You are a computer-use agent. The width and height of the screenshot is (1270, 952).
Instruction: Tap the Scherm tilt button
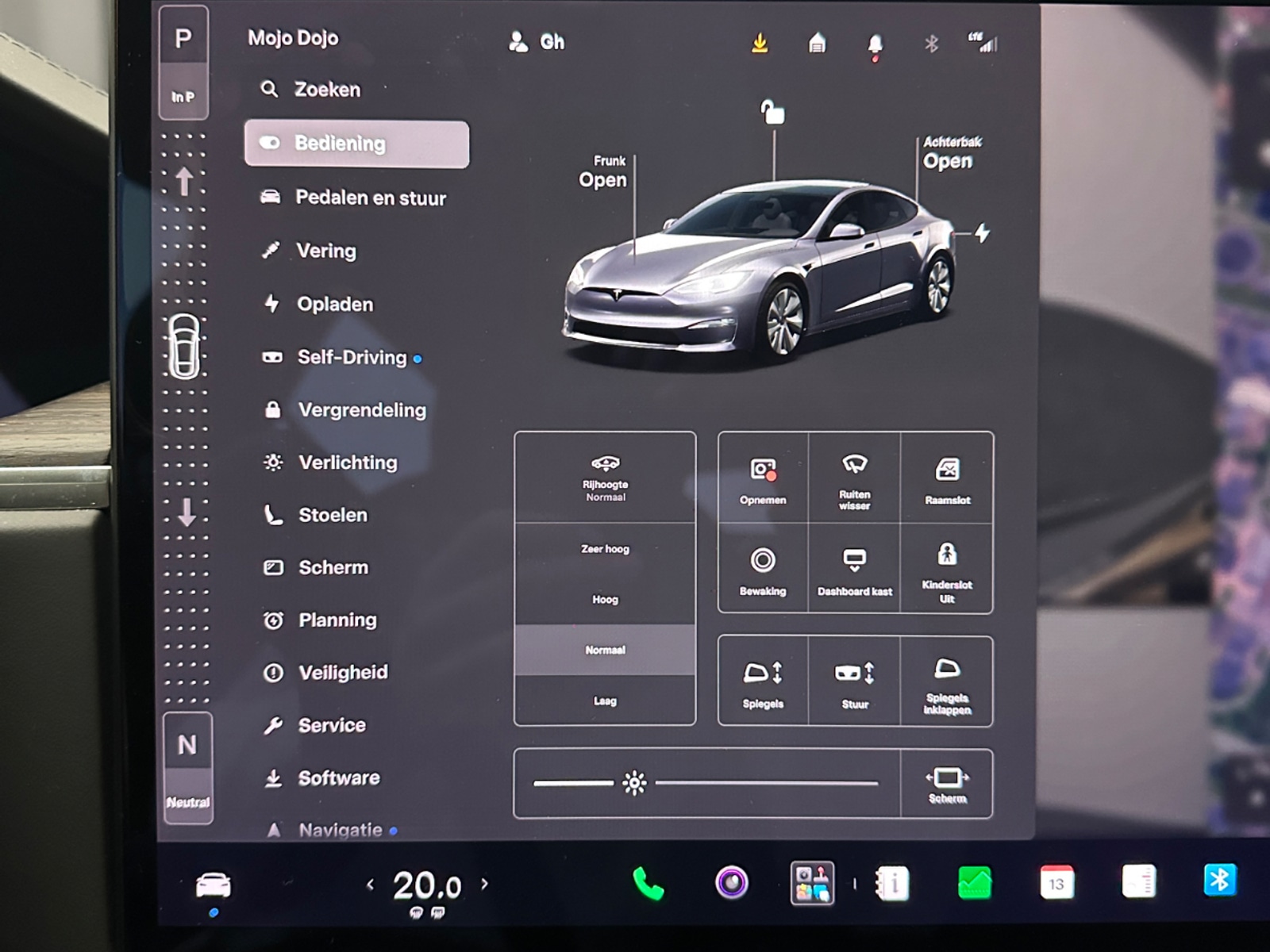point(947,784)
